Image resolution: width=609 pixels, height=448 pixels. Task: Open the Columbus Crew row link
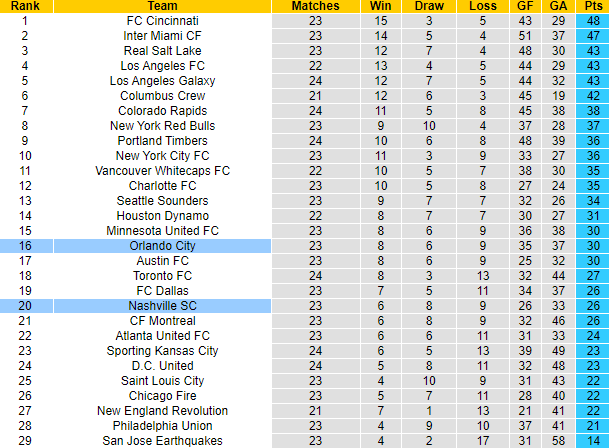click(163, 95)
